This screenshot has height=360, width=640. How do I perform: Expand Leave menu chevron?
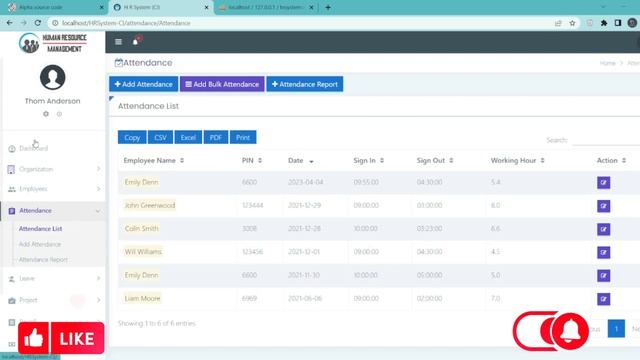[x=98, y=278]
